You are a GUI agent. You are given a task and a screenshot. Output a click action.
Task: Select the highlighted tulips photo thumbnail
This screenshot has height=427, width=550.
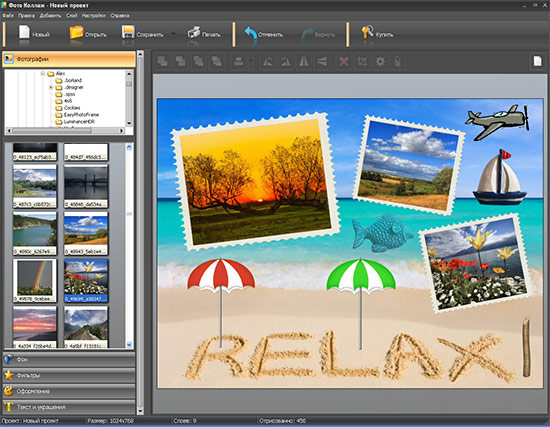(x=86, y=281)
